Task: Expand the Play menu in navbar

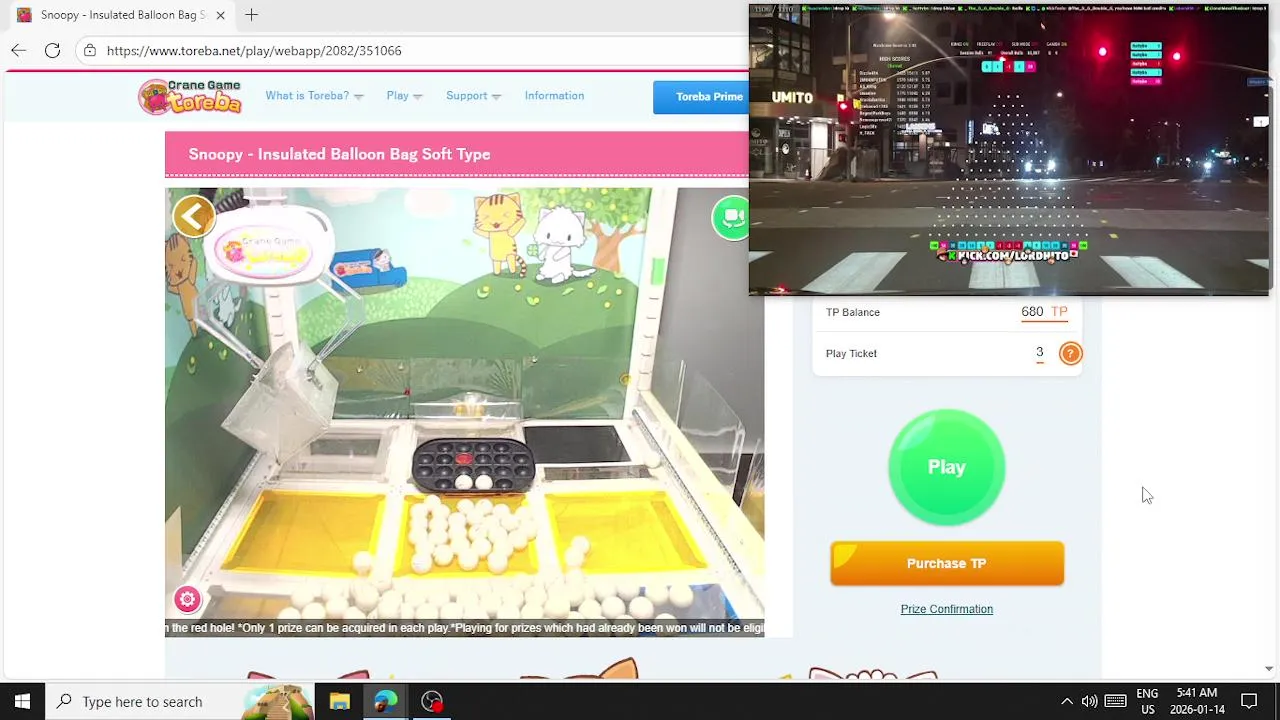Action: click(404, 96)
